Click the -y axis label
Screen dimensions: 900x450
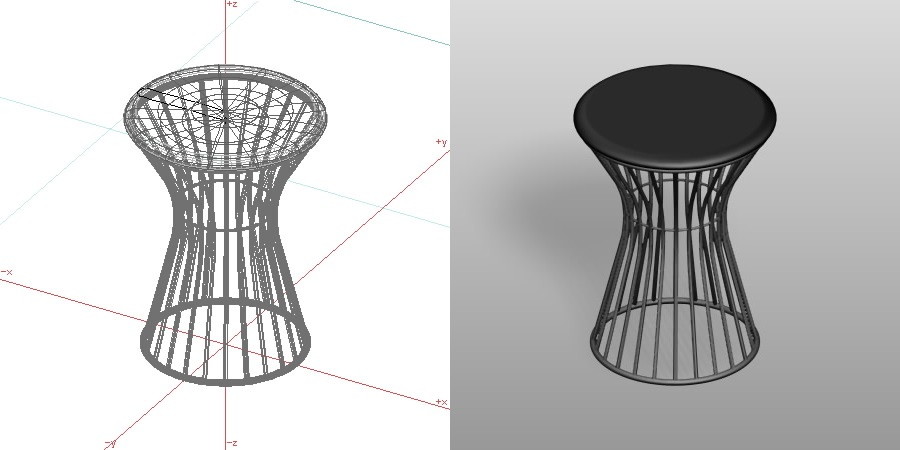[110, 443]
